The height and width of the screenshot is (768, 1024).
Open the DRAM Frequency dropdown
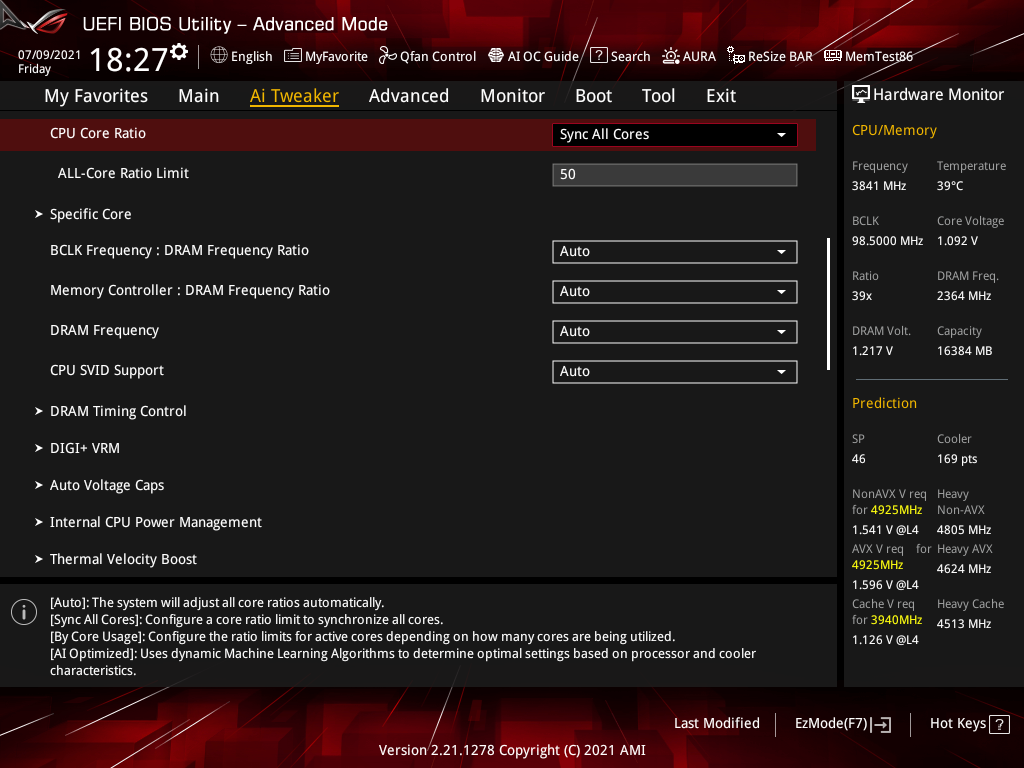tap(675, 331)
